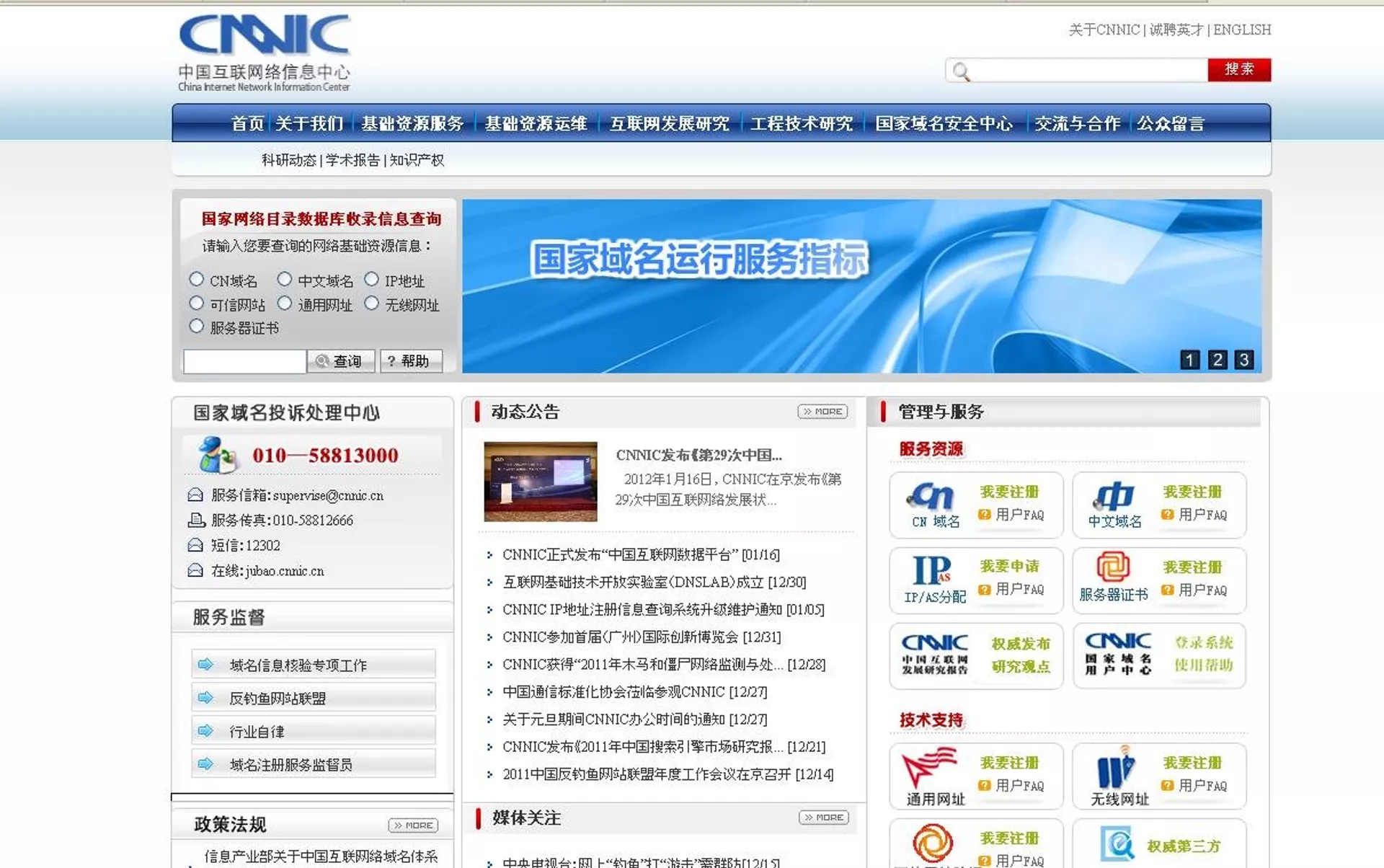The width and height of the screenshot is (1384, 868).
Task: Click the envelope icon beside 短信:12302
Action: pos(195,545)
